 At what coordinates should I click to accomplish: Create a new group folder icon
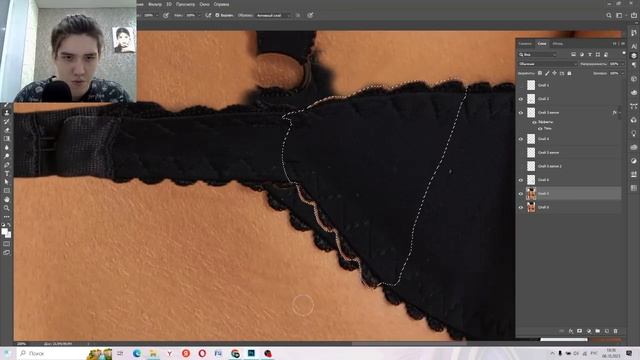point(598,331)
